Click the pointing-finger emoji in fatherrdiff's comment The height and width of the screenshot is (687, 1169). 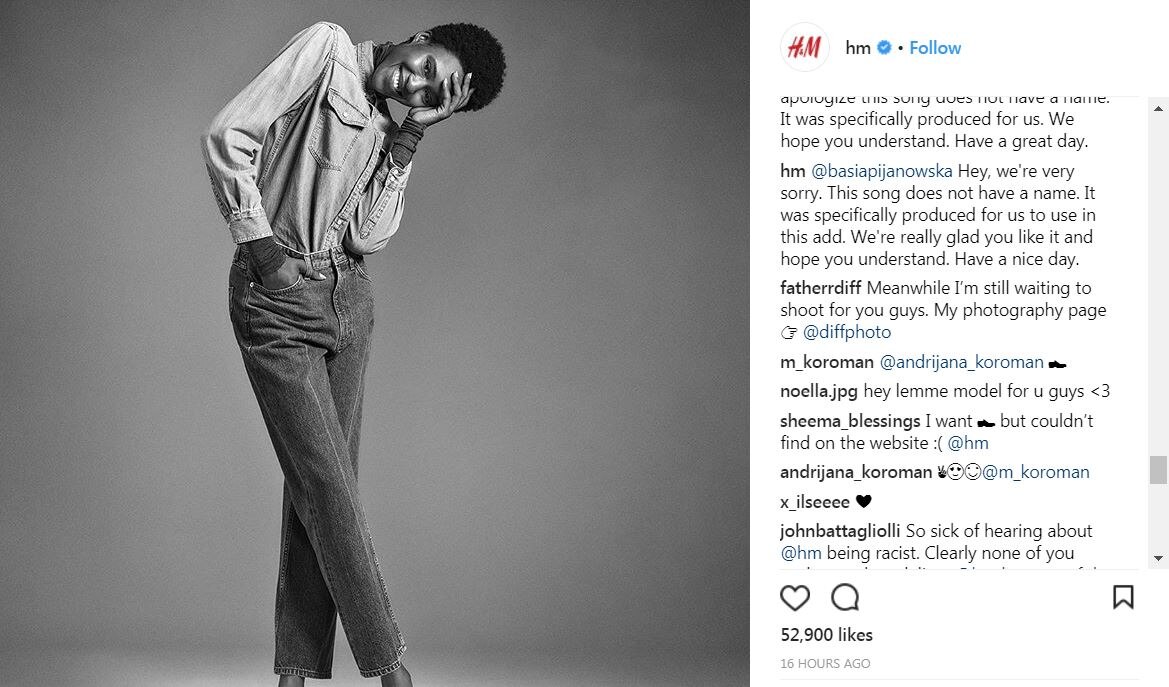click(788, 332)
